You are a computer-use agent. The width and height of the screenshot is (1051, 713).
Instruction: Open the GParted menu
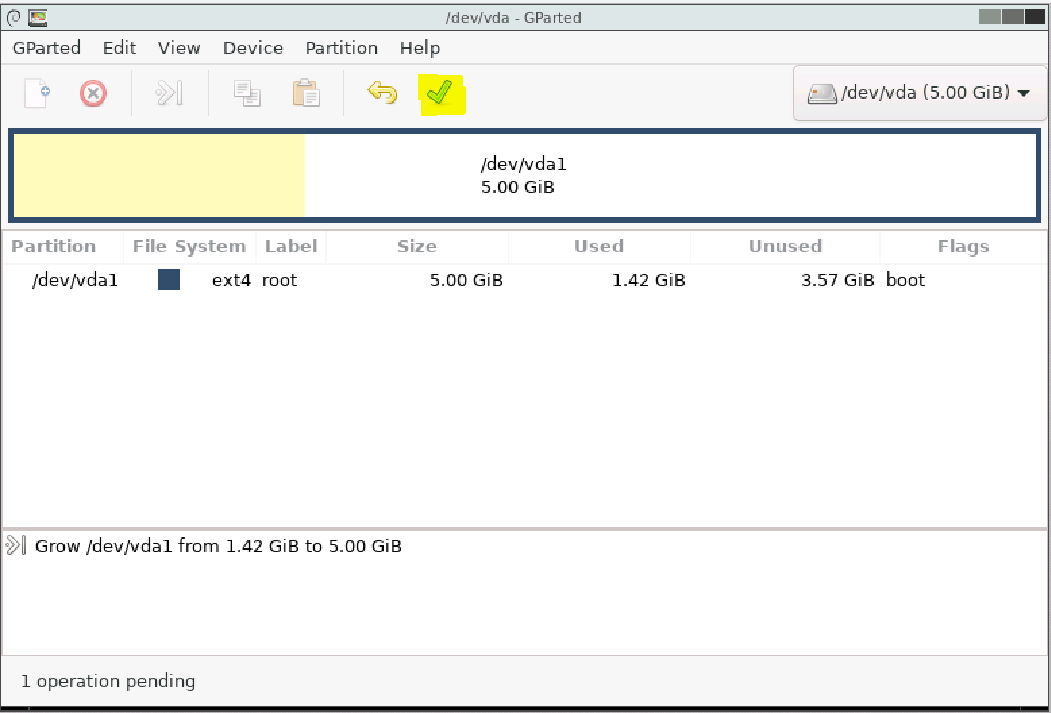point(47,48)
